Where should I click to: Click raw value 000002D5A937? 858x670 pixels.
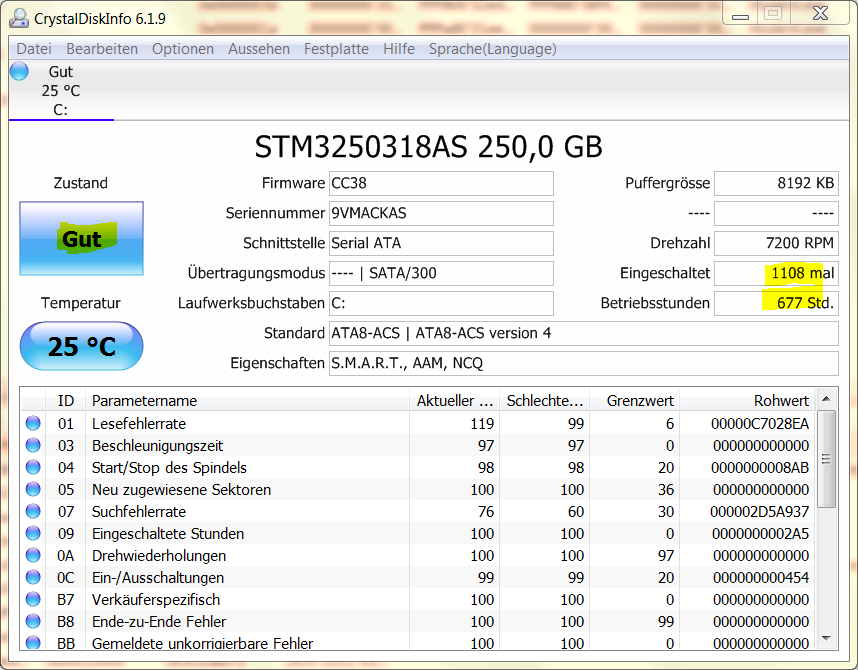(x=760, y=512)
